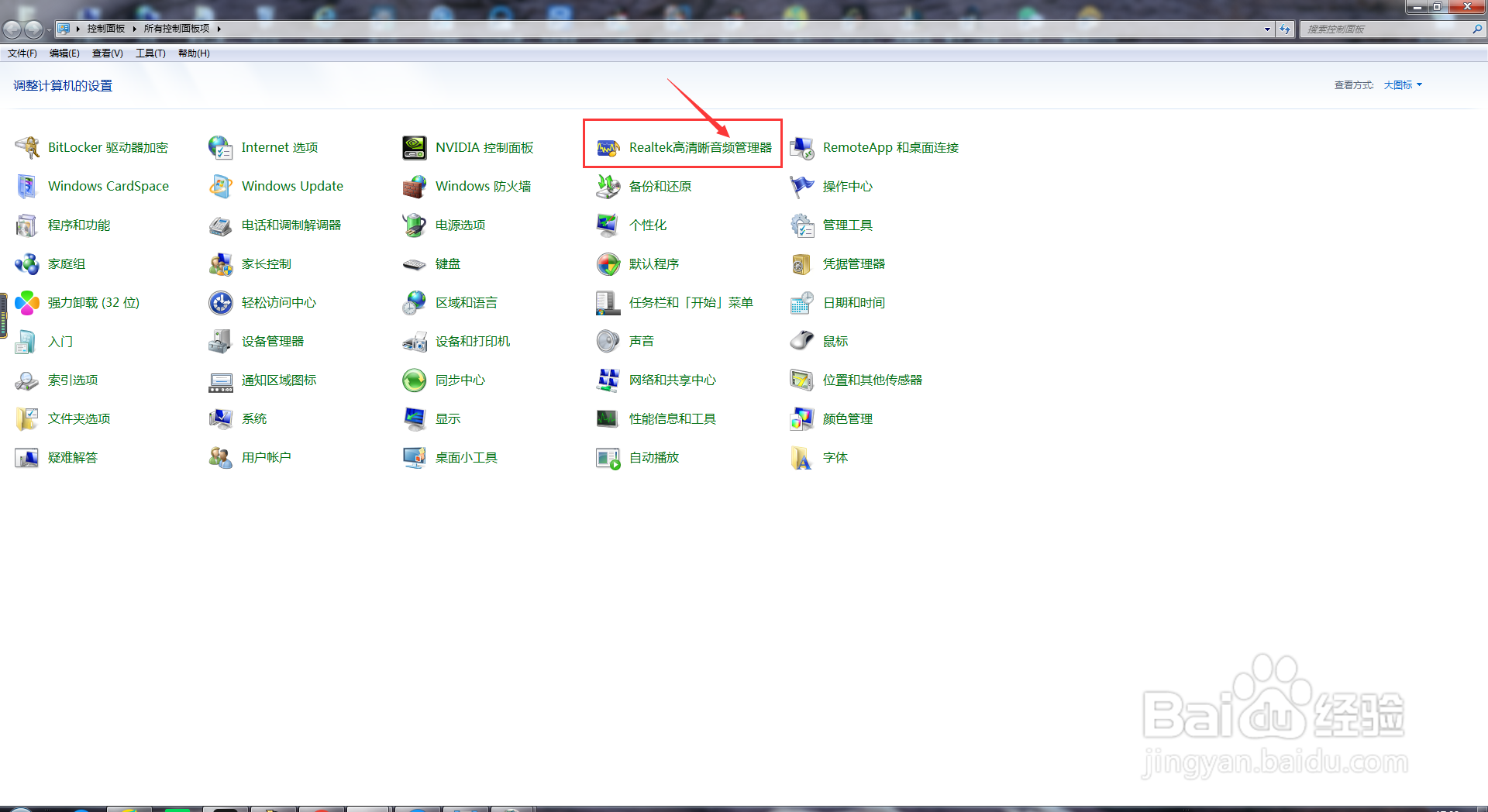
Task: Open the 索引选项 icon
Action: [27, 380]
